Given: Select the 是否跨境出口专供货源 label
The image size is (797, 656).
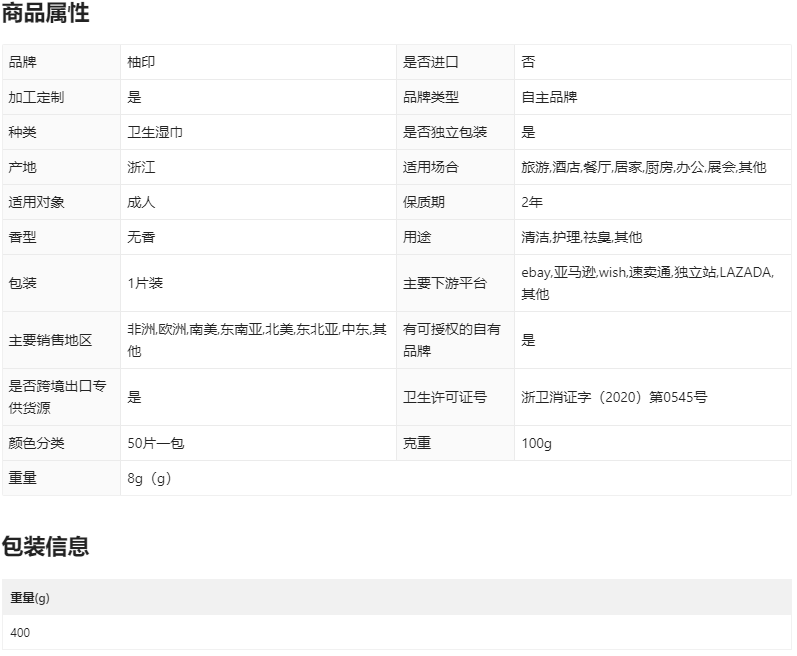Looking at the screenshot, I should click(57, 397).
